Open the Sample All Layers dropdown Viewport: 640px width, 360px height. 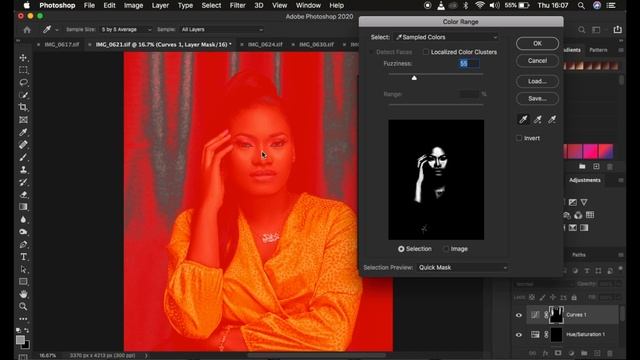(222, 29)
